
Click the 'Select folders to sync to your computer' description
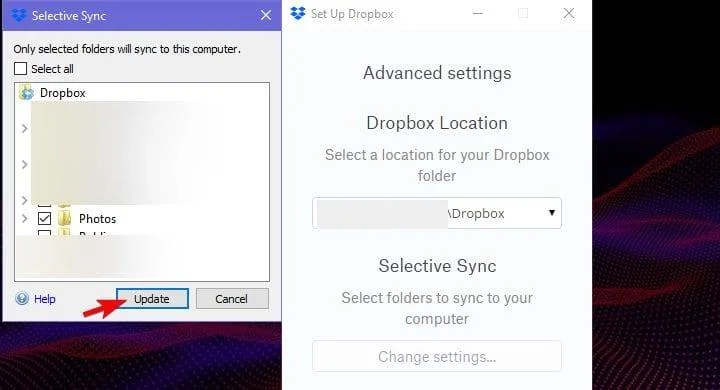tap(437, 308)
